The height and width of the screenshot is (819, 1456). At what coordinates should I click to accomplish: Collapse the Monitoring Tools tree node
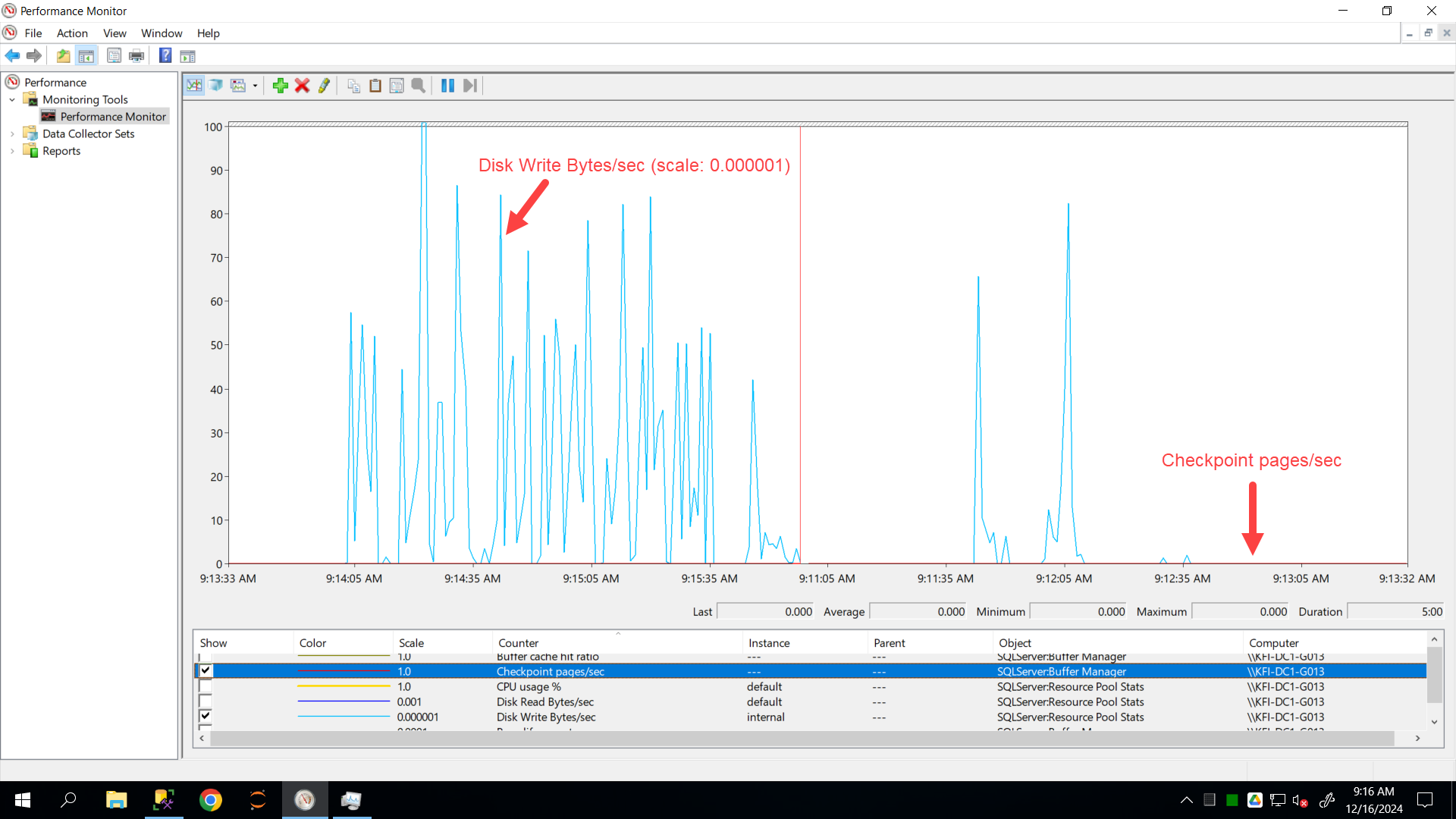(12, 99)
